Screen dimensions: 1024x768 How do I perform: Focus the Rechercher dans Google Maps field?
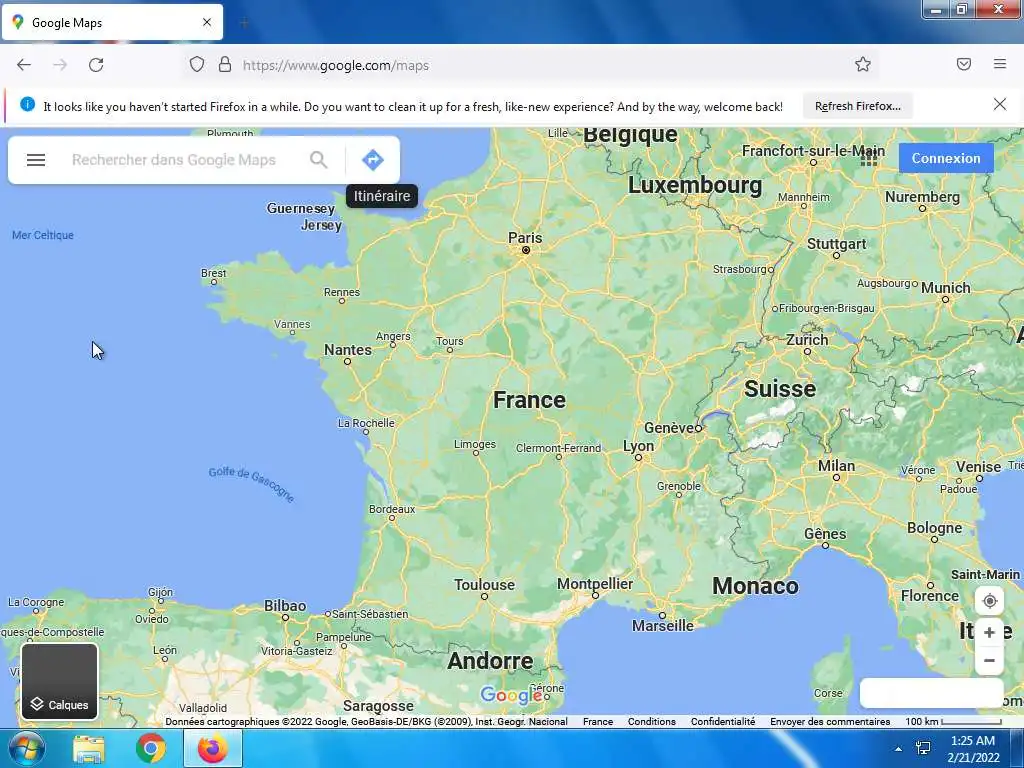tap(174, 160)
